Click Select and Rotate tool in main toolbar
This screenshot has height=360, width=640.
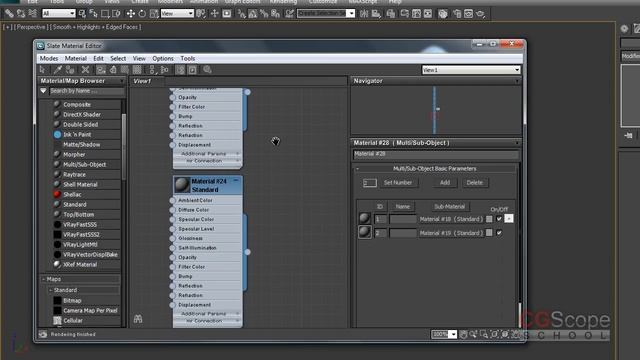[x=142, y=13]
